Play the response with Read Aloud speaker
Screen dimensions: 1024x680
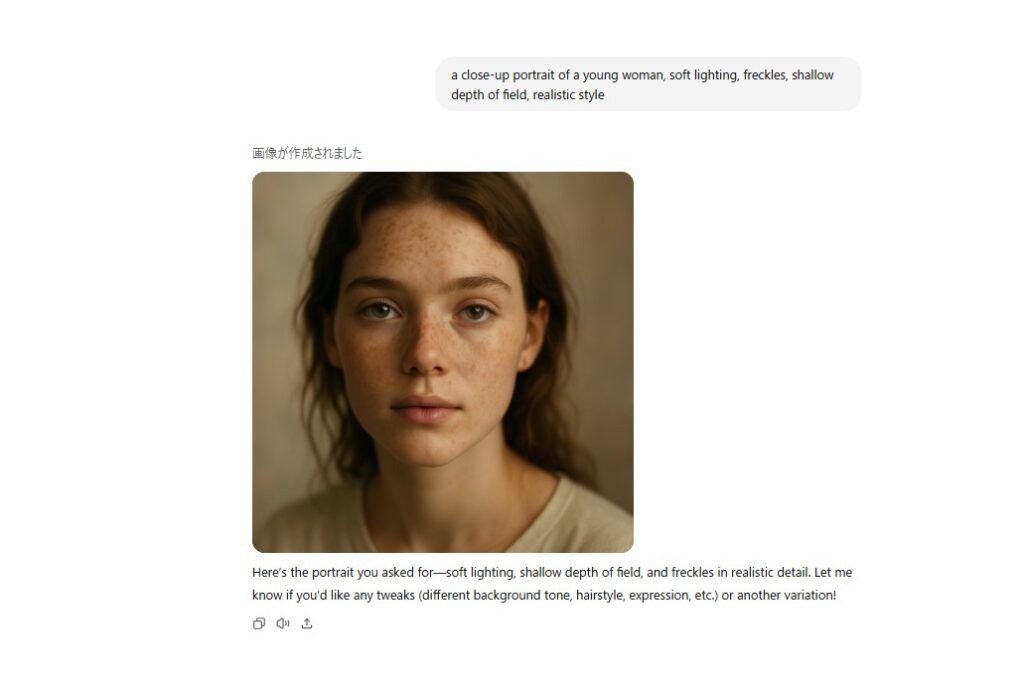[283, 624]
